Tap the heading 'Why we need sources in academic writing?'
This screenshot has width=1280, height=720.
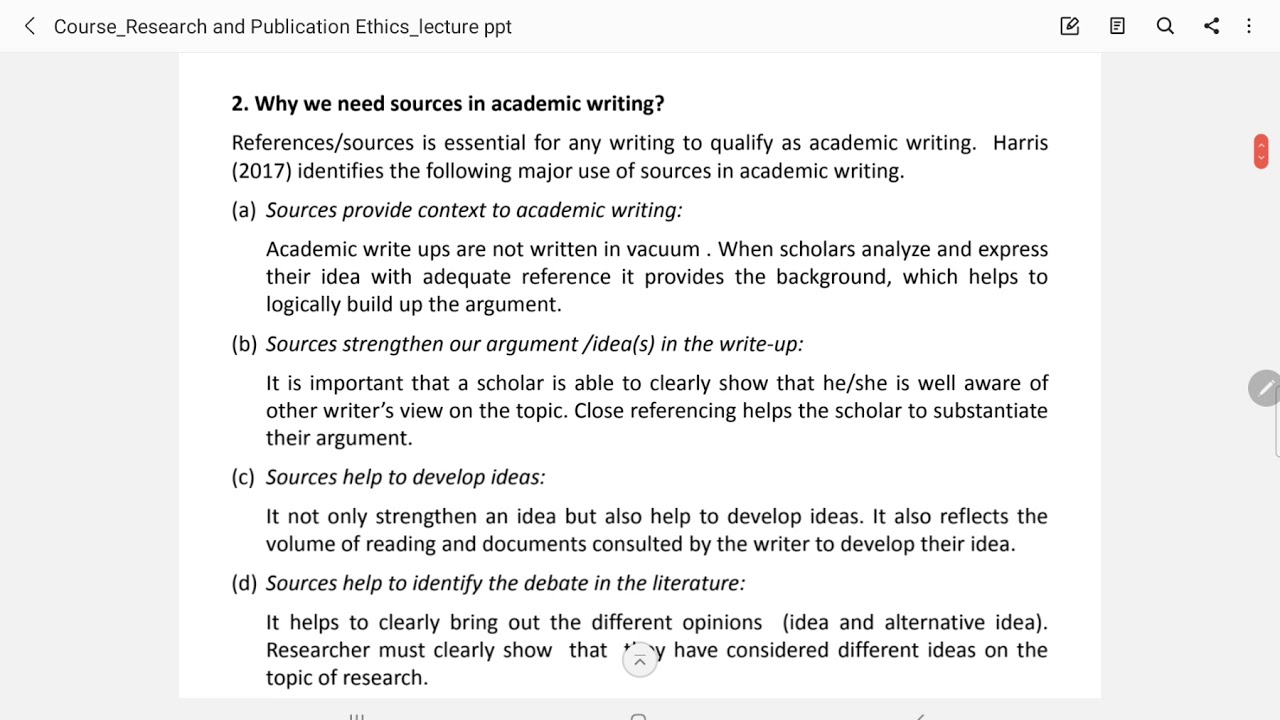(458, 104)
